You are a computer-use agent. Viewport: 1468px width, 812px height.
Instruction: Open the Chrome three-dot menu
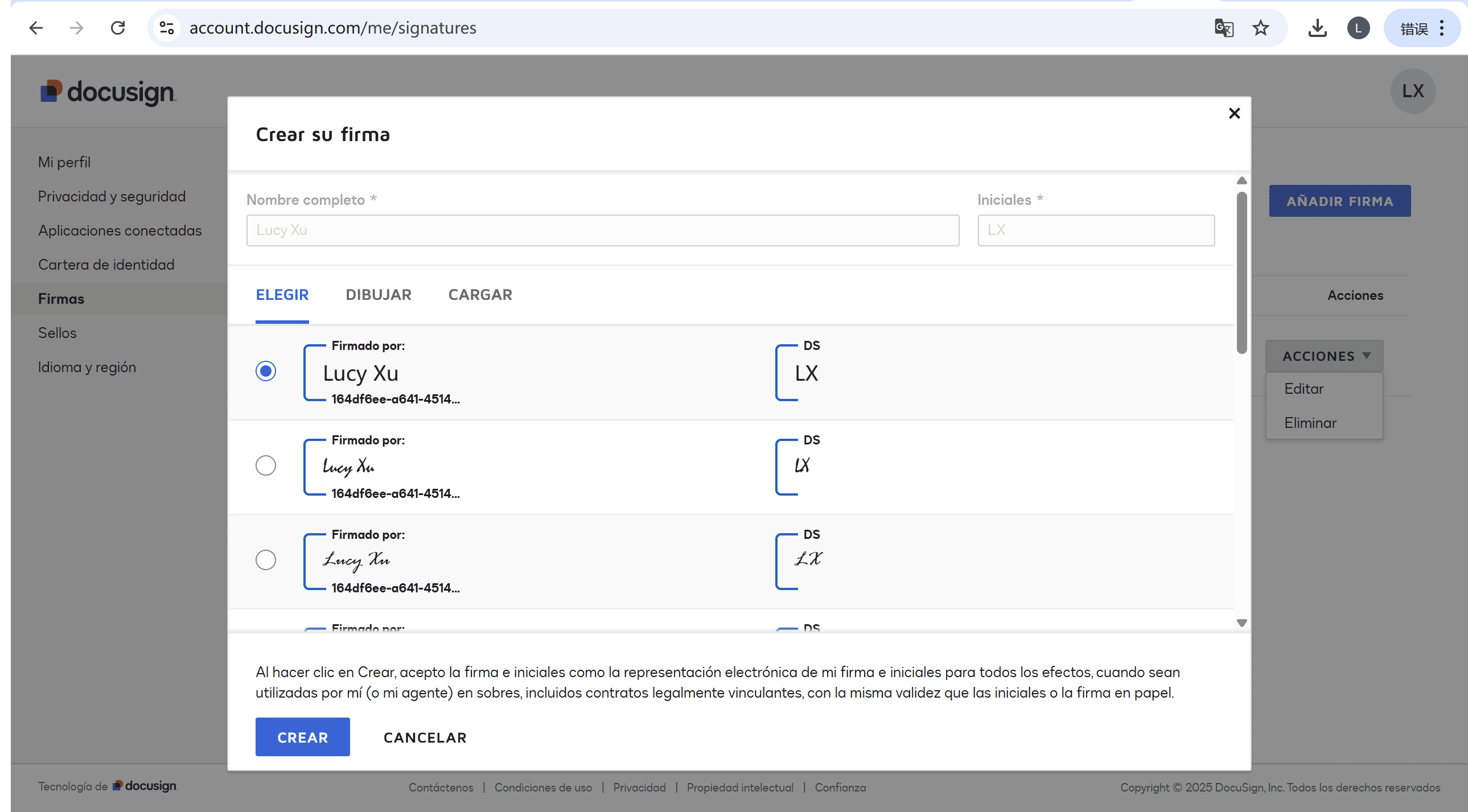click(x=1442, y=28)
